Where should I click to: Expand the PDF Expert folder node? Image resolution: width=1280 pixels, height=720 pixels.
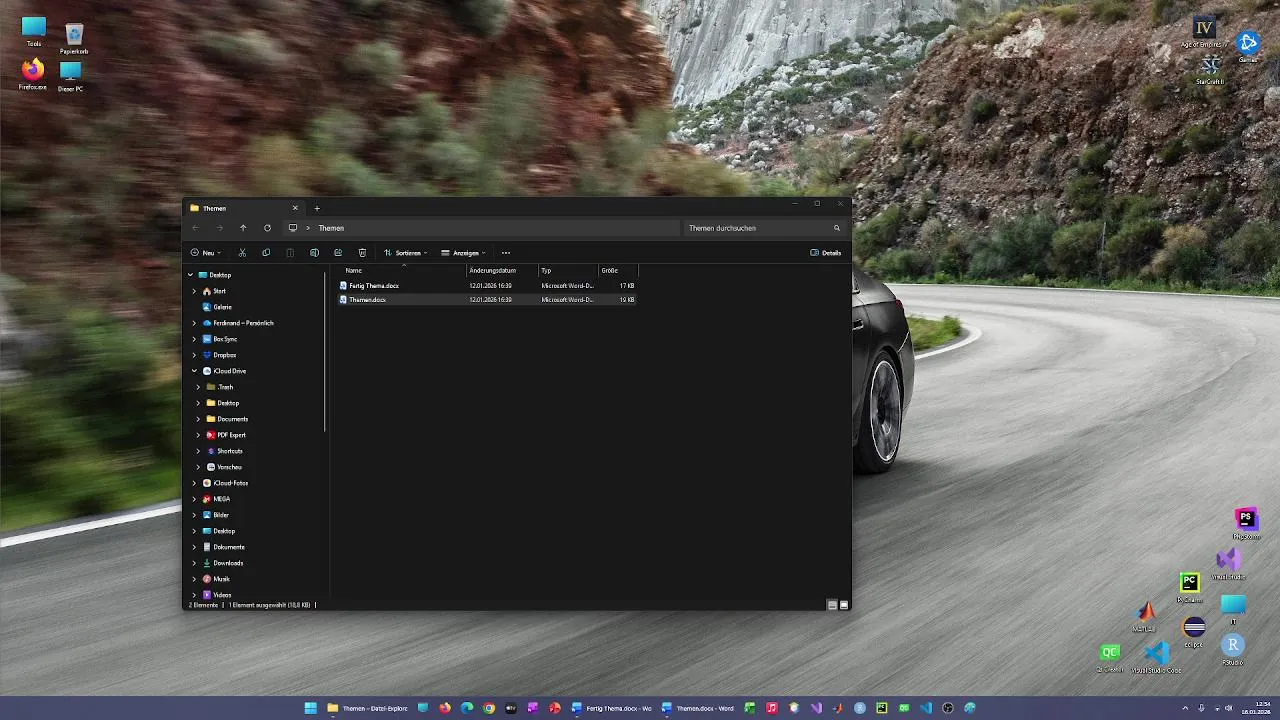tap(198, 435)
